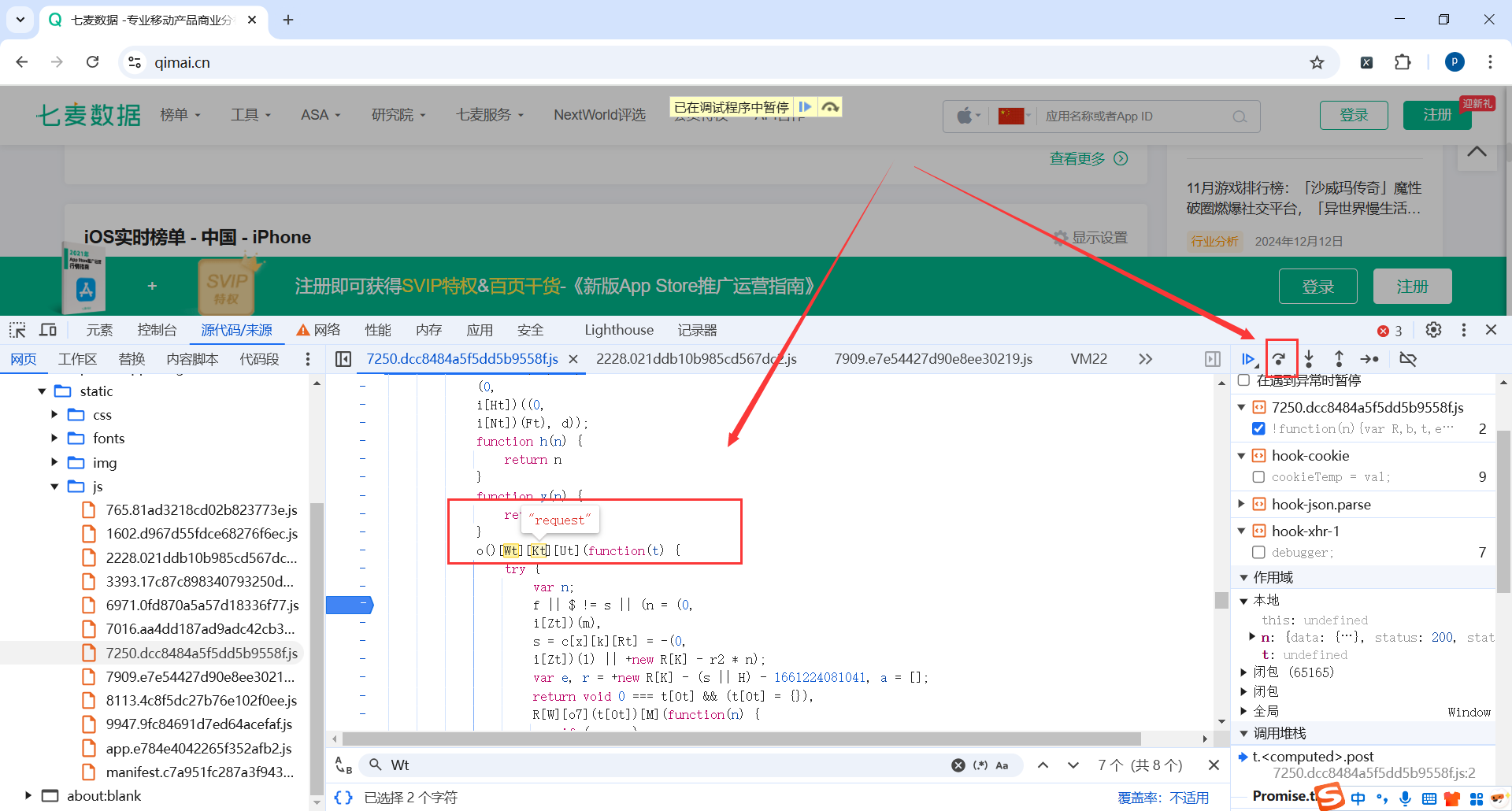Open the Lighthouse tab
The height and width of the screenshot is (811, 1512).
click(619, 330)
